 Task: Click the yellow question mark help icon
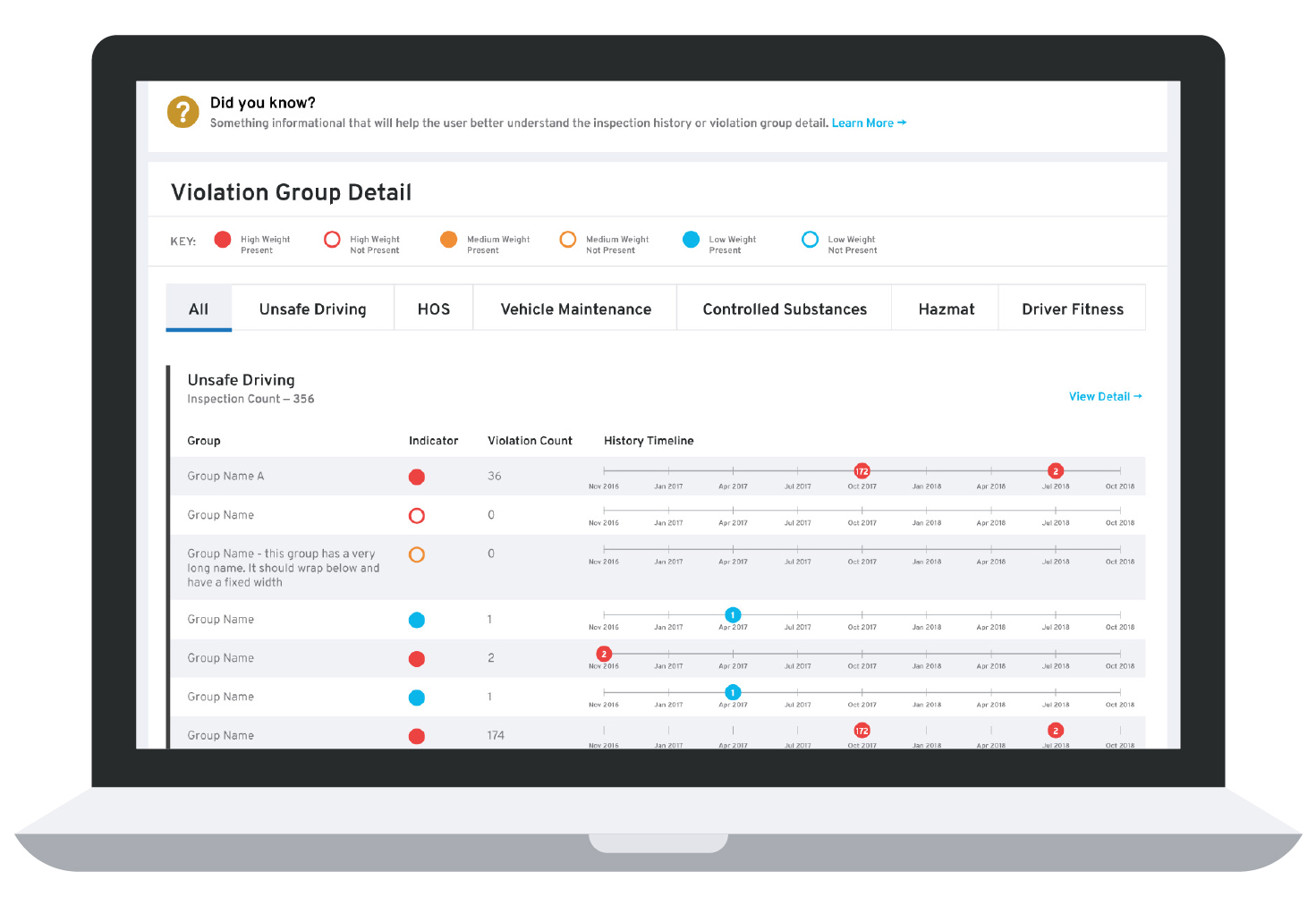(183, 112)
